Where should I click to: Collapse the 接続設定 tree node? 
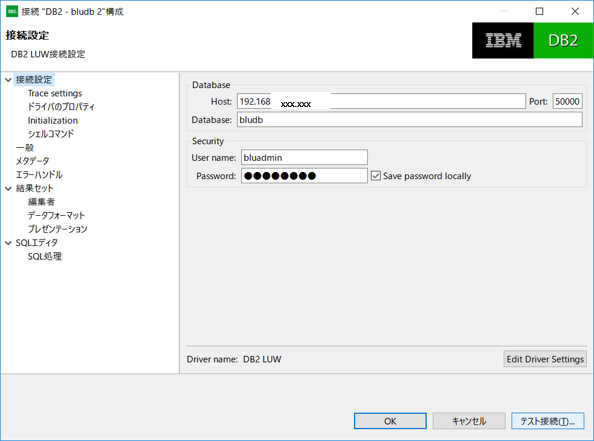(8, 80)
